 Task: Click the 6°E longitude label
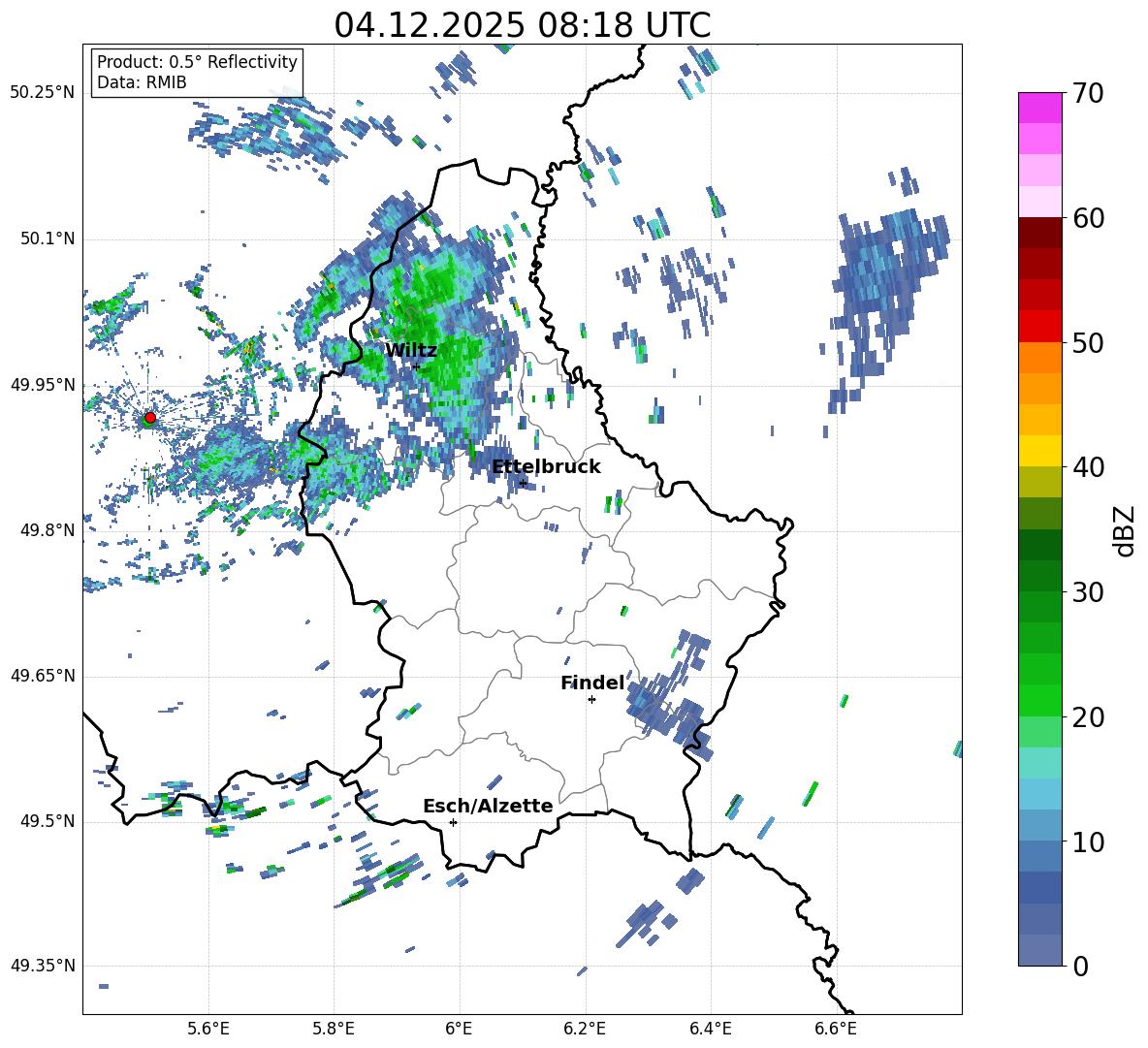(459, 1029)
